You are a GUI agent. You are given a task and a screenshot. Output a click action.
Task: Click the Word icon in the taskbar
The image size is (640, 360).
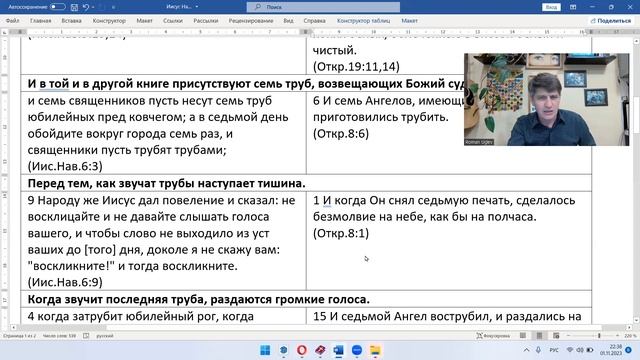click(338, 350)
